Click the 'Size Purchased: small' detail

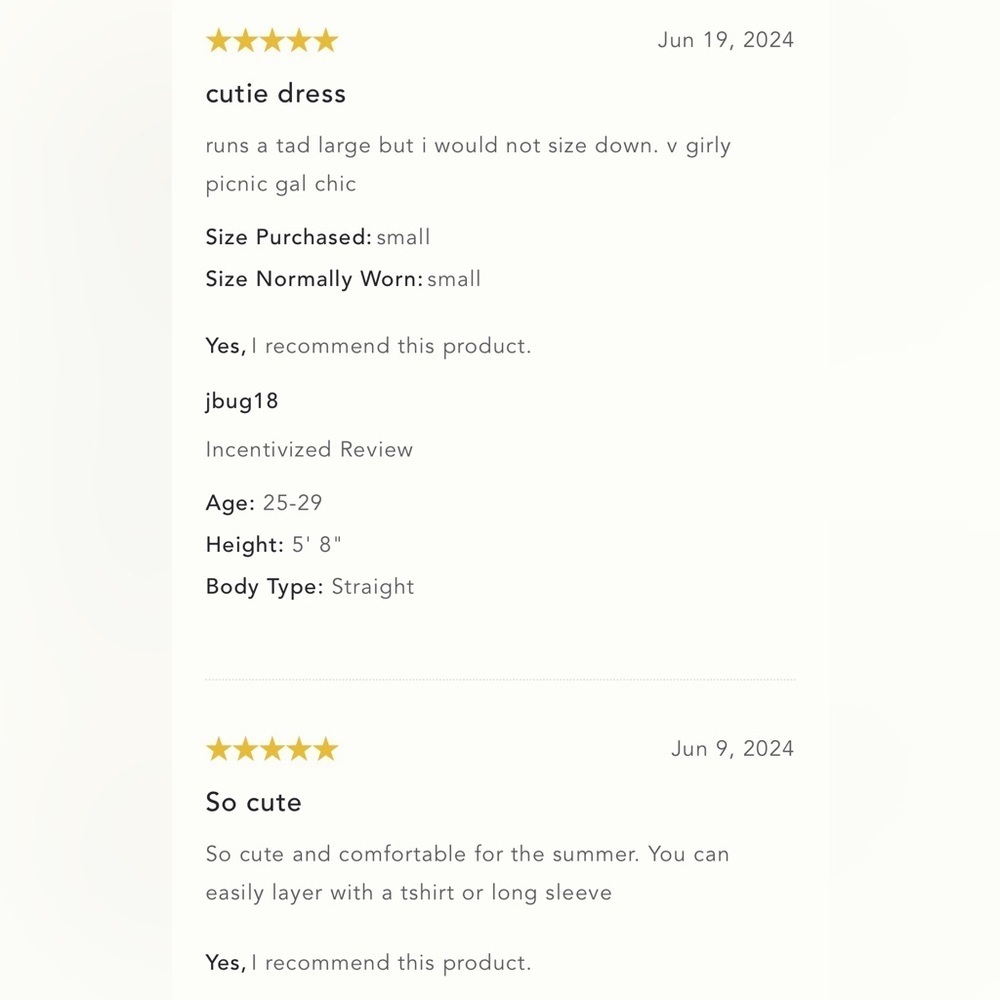(x=318, y=237)
